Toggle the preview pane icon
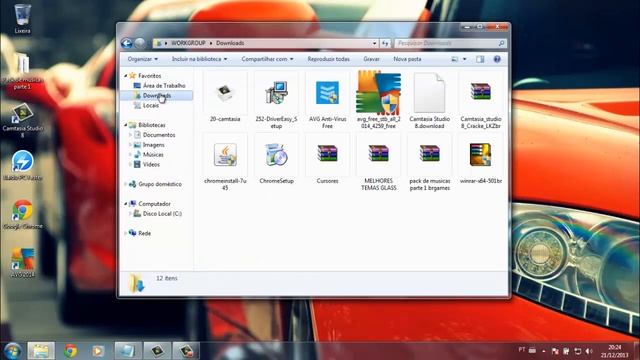 coord(480,59)
